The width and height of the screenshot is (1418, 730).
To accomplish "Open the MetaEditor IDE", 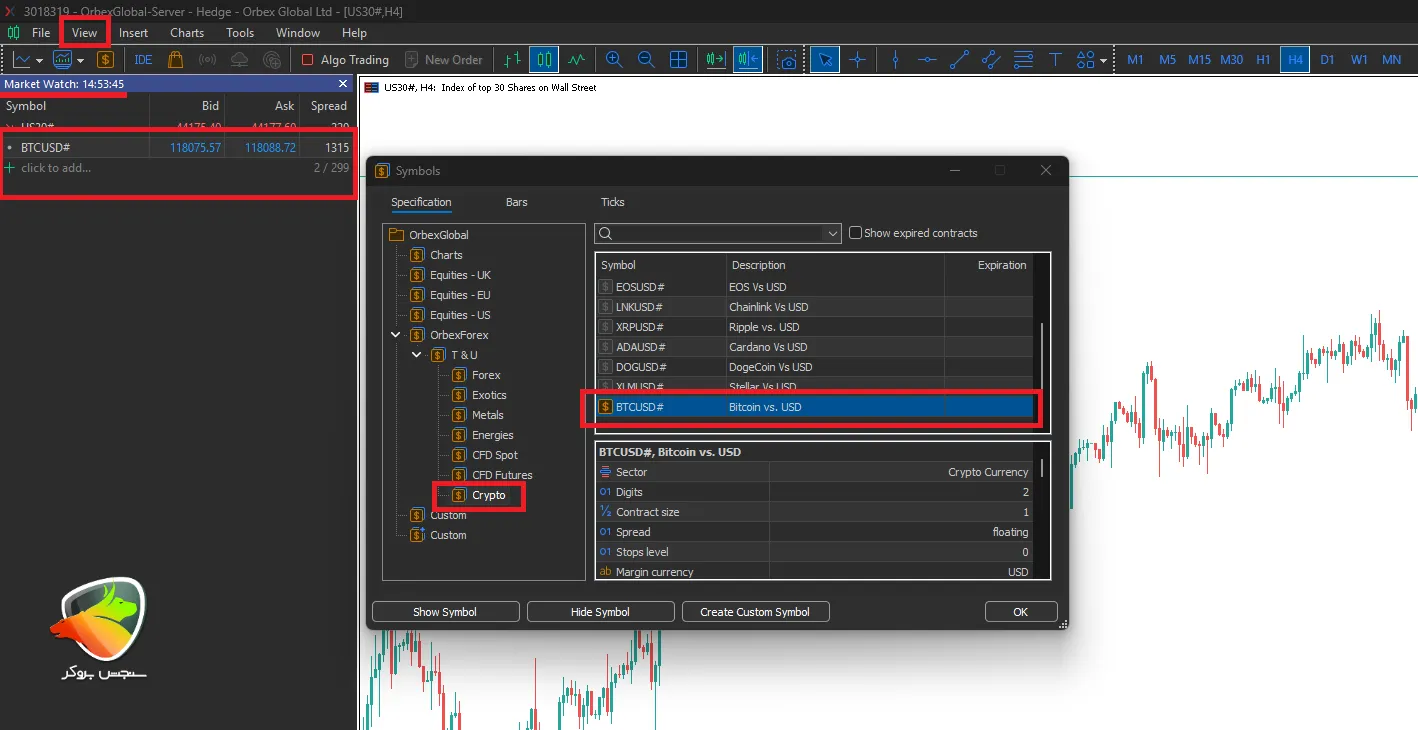I will coord(143,60).
